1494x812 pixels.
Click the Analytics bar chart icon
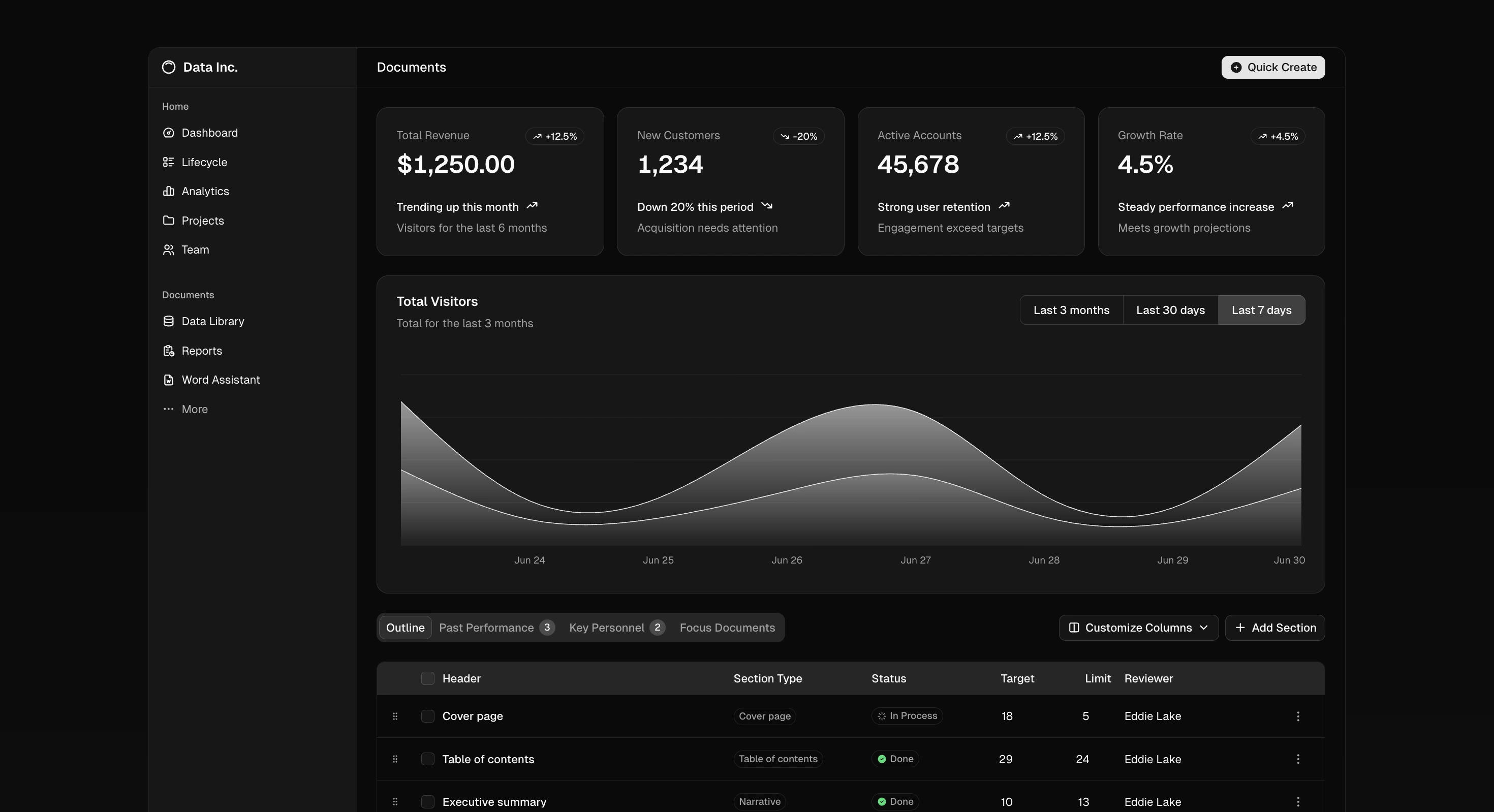click(x=168, y=192)
